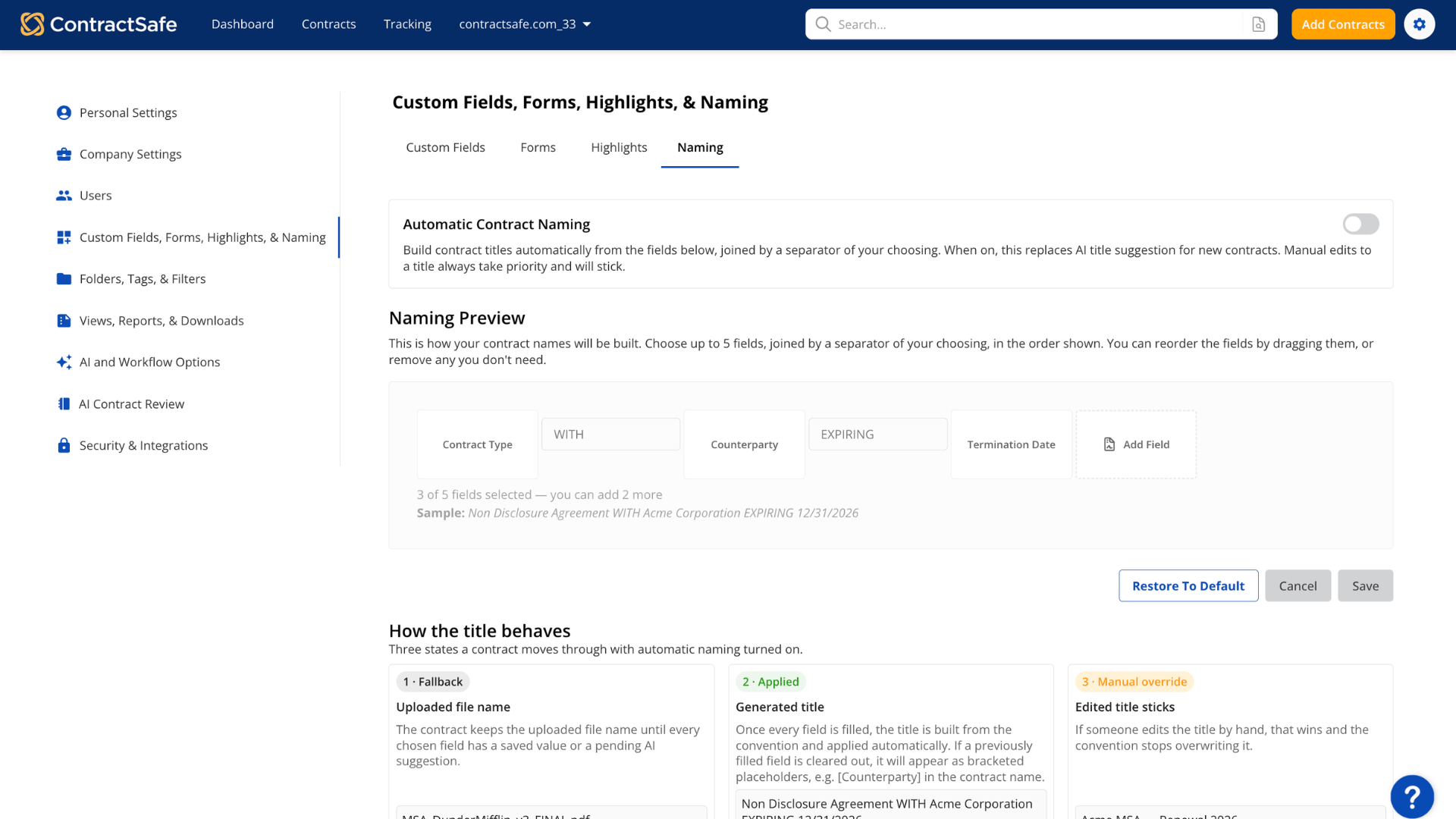1456x819 pixels.
Task: Click the Company Settings briefcase icon
Action: pos(64,154)
